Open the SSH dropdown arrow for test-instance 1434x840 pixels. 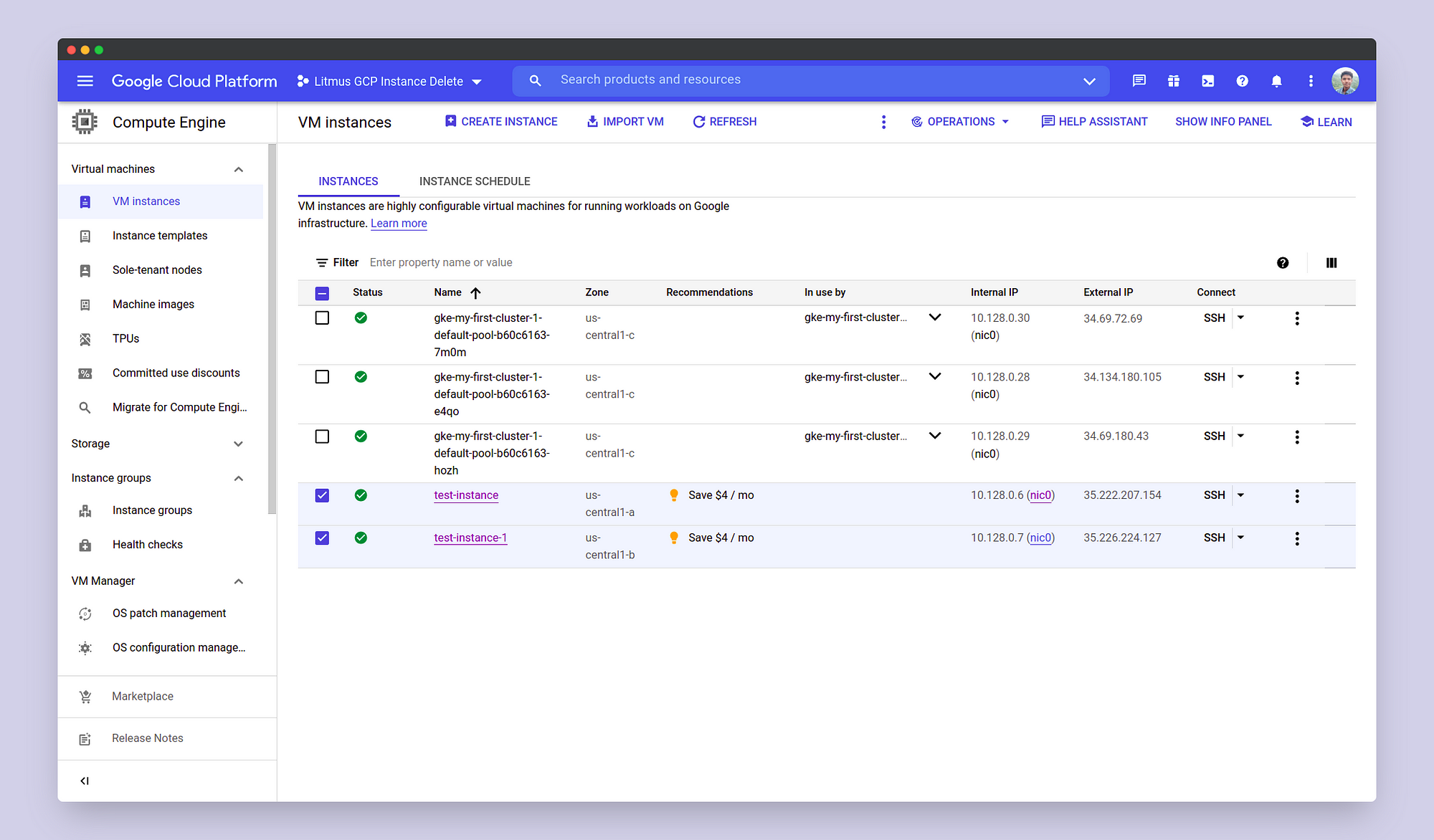tap(1240, 495)
